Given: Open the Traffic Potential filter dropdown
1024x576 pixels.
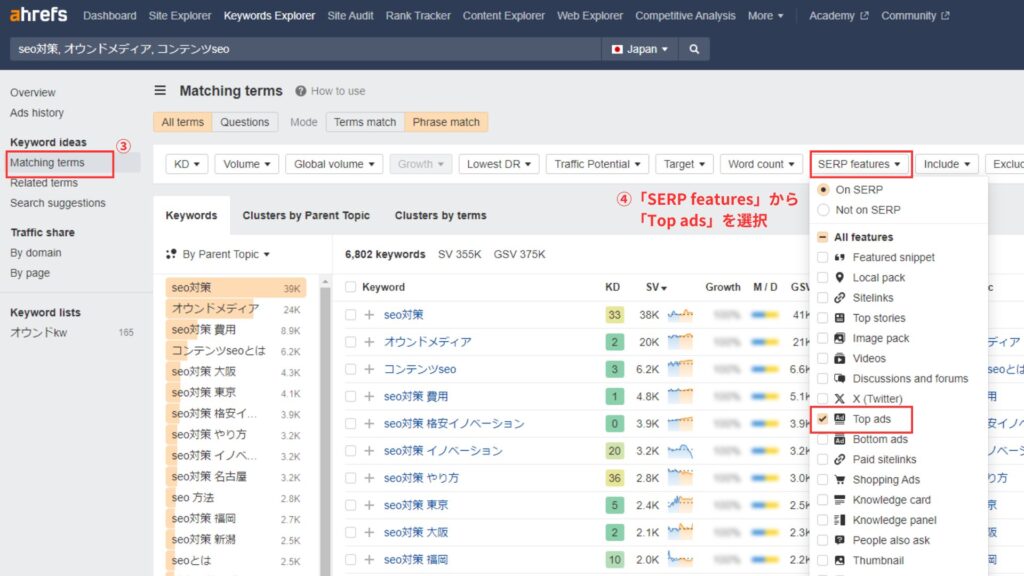Looking at the screenshot, I should pos(598,164).
